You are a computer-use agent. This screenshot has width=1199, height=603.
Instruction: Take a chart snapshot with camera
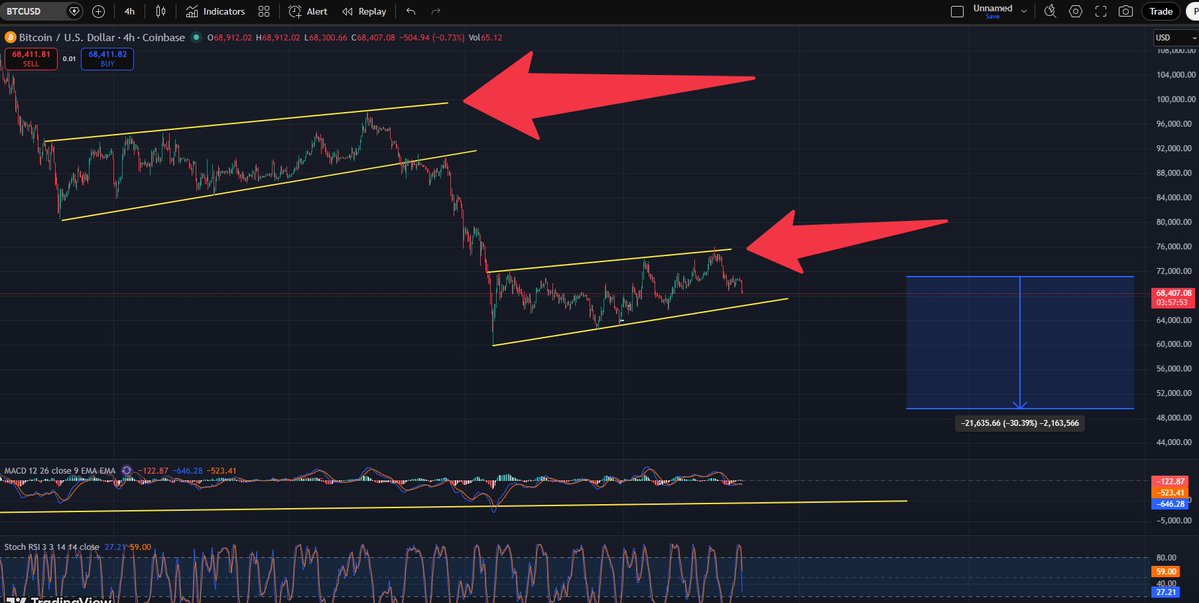pyautogui.click(x=1126, y=11)
